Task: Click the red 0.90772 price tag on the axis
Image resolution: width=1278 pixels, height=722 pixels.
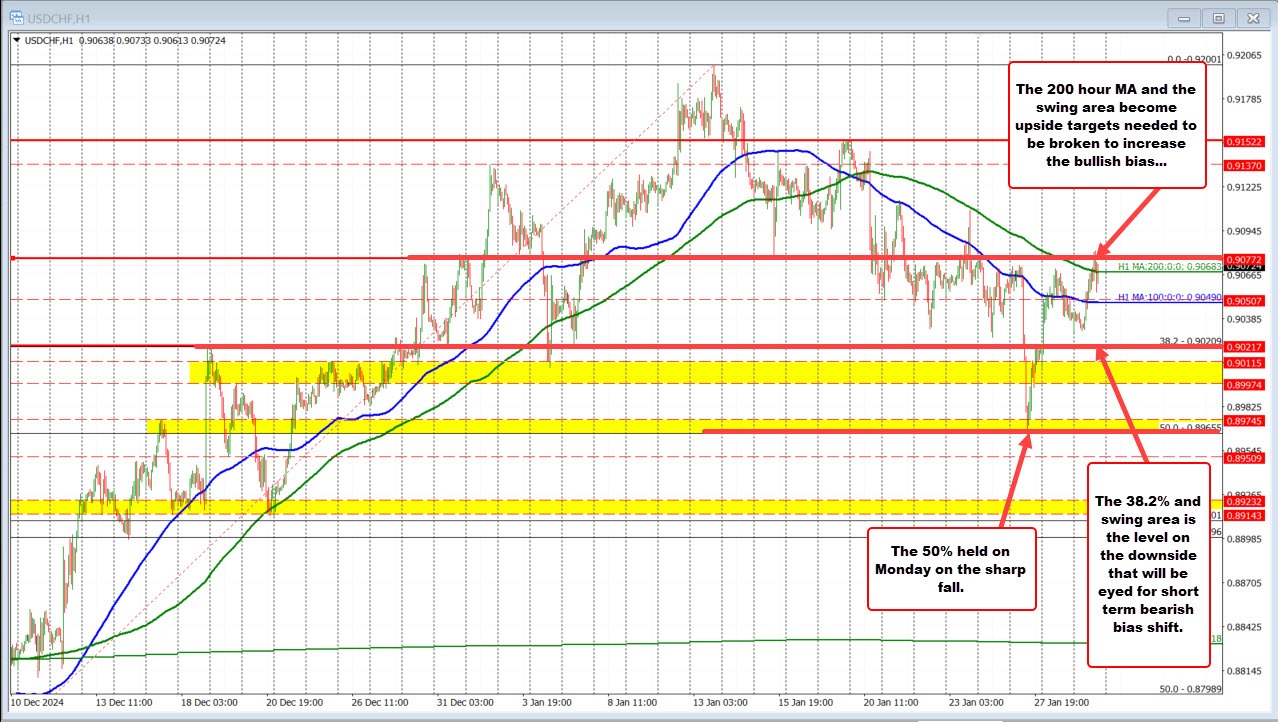Action: (1245, 261)
